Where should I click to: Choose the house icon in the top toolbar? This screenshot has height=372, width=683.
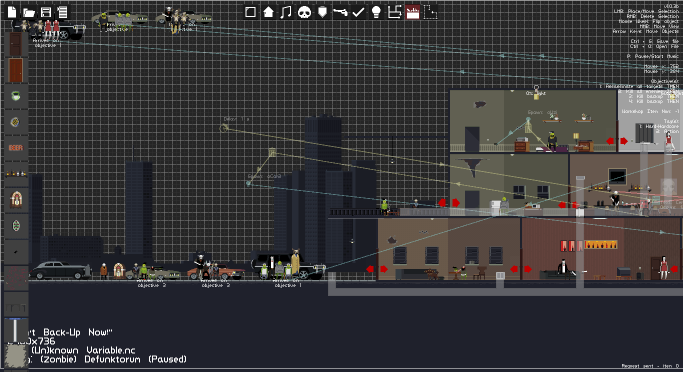pyautogui.click(x=268, y=12)
